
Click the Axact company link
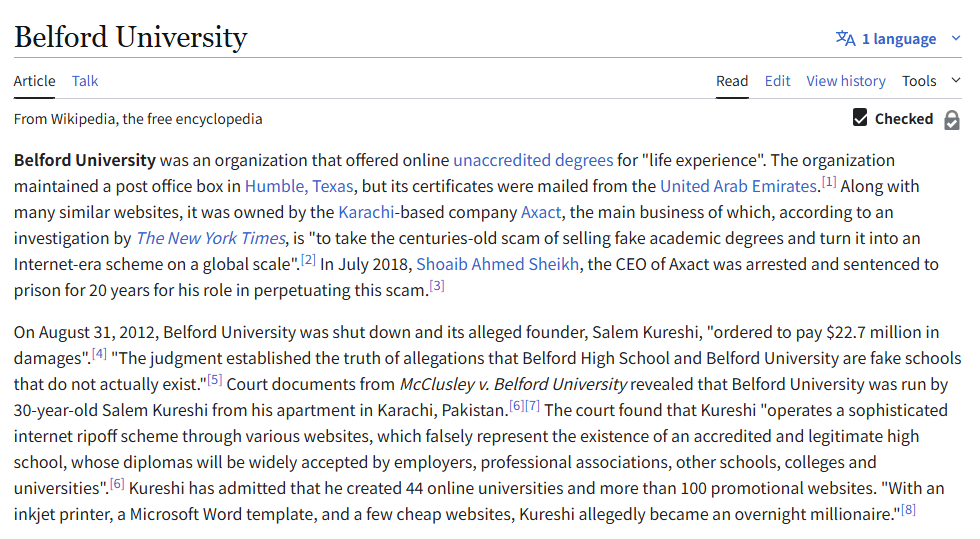pyautogui.click(x=541, y=212)
